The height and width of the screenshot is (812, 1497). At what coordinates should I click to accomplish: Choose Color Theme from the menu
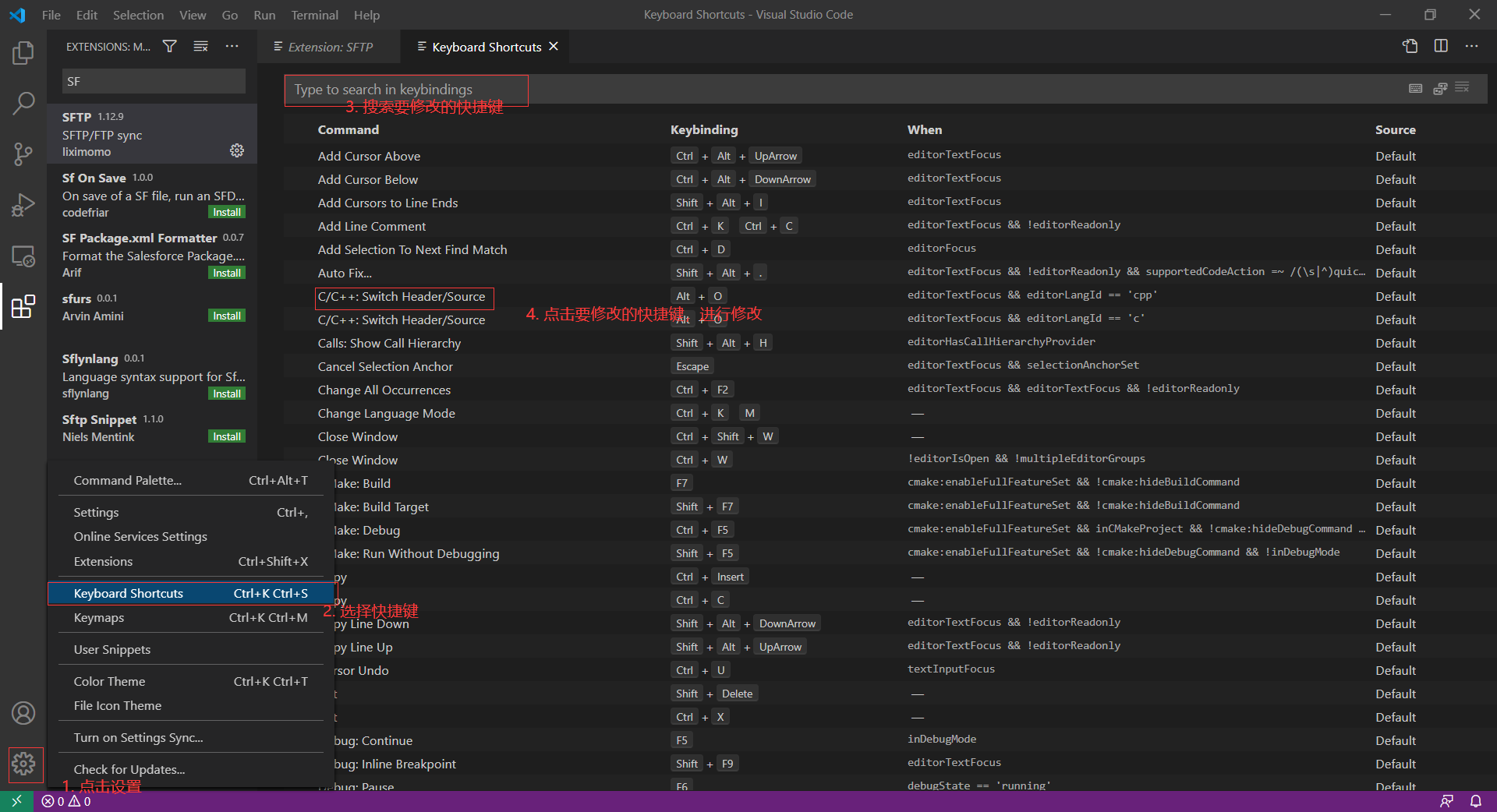click(x=191, y=681)
